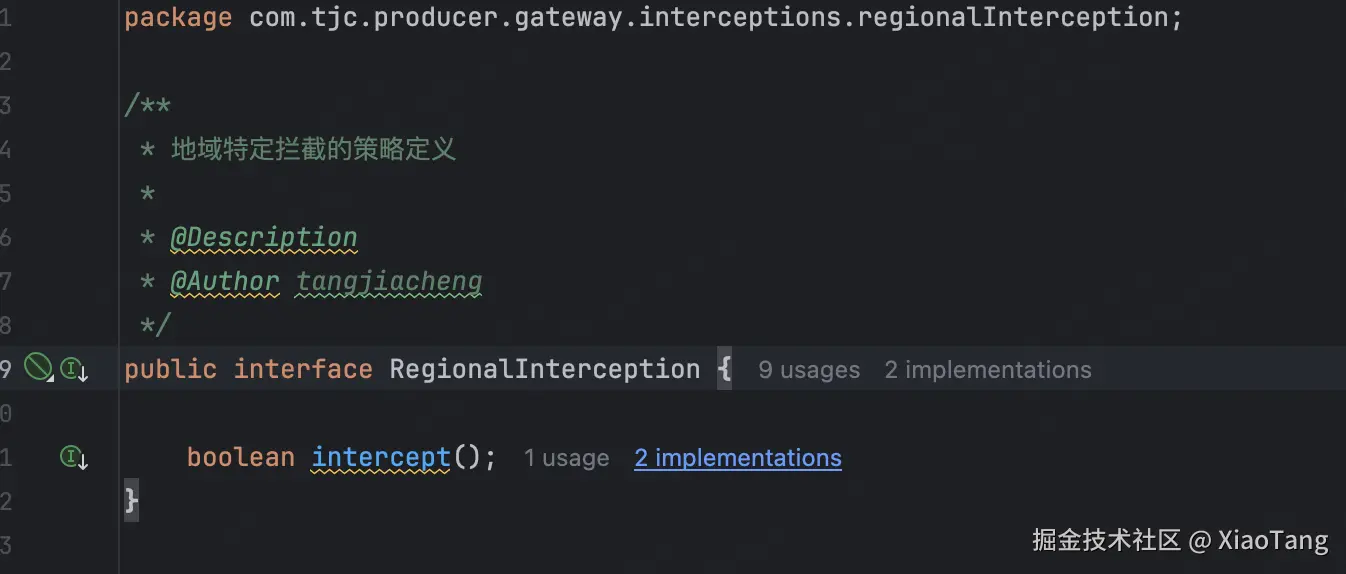Click the boolean return type keyword
1346x574 pixels.
pos(241,457)
